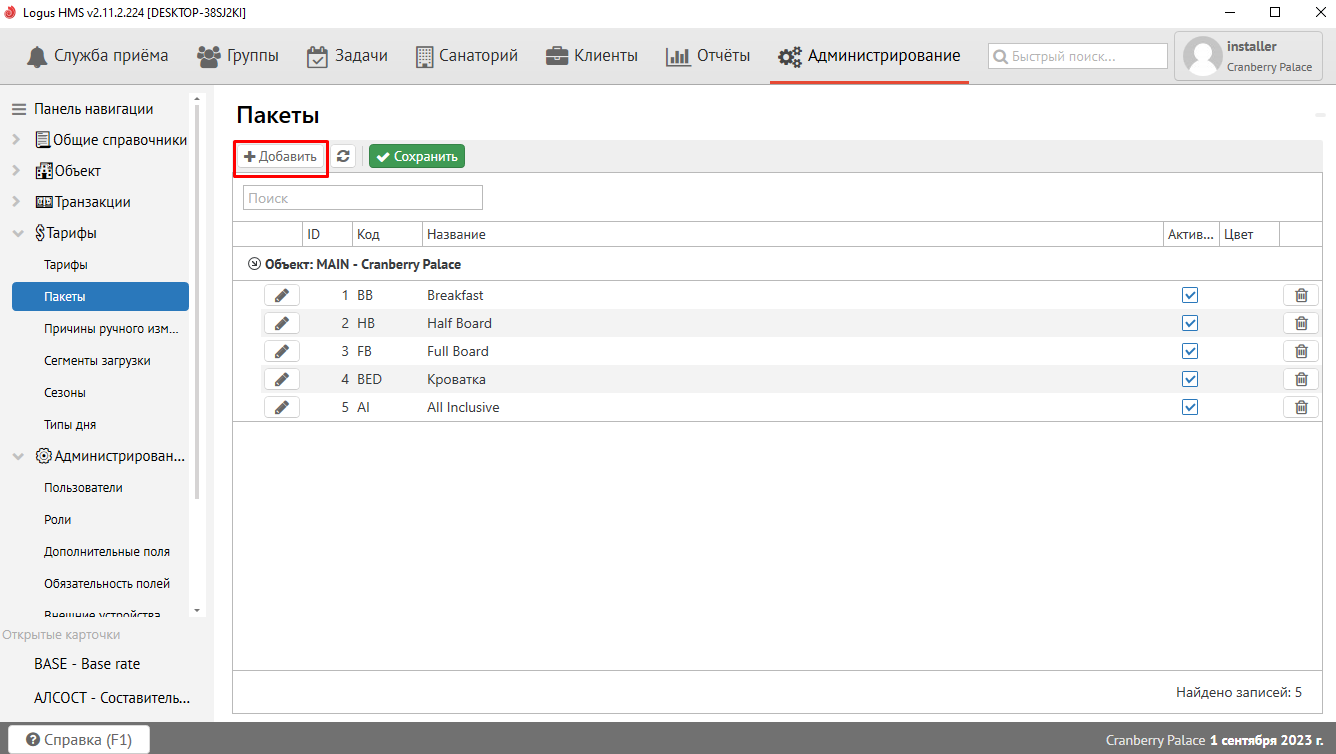The image size is (1336, 754).
Task: Click the hamburger icon of Панель навигации
Action: pyautogui.click(x=19, y=109)
